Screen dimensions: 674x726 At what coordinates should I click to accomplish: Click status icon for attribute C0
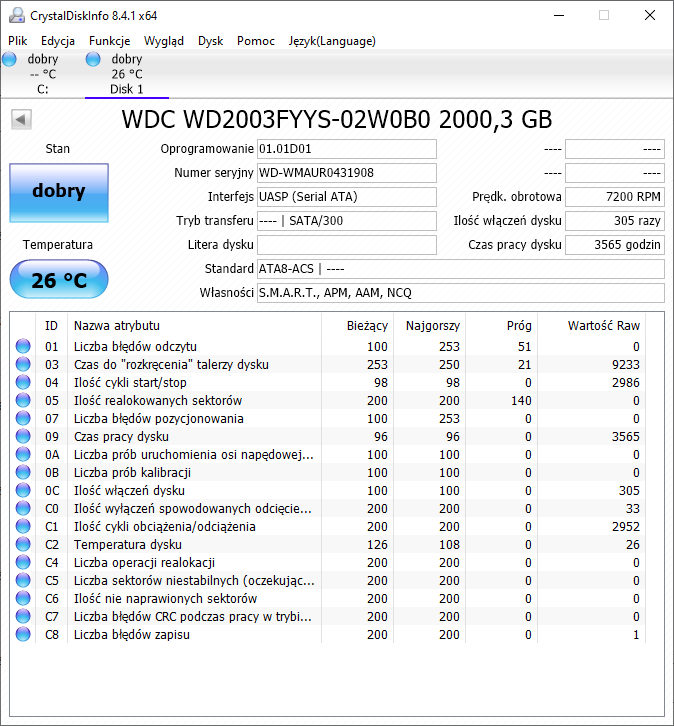[x=23, y=508]
